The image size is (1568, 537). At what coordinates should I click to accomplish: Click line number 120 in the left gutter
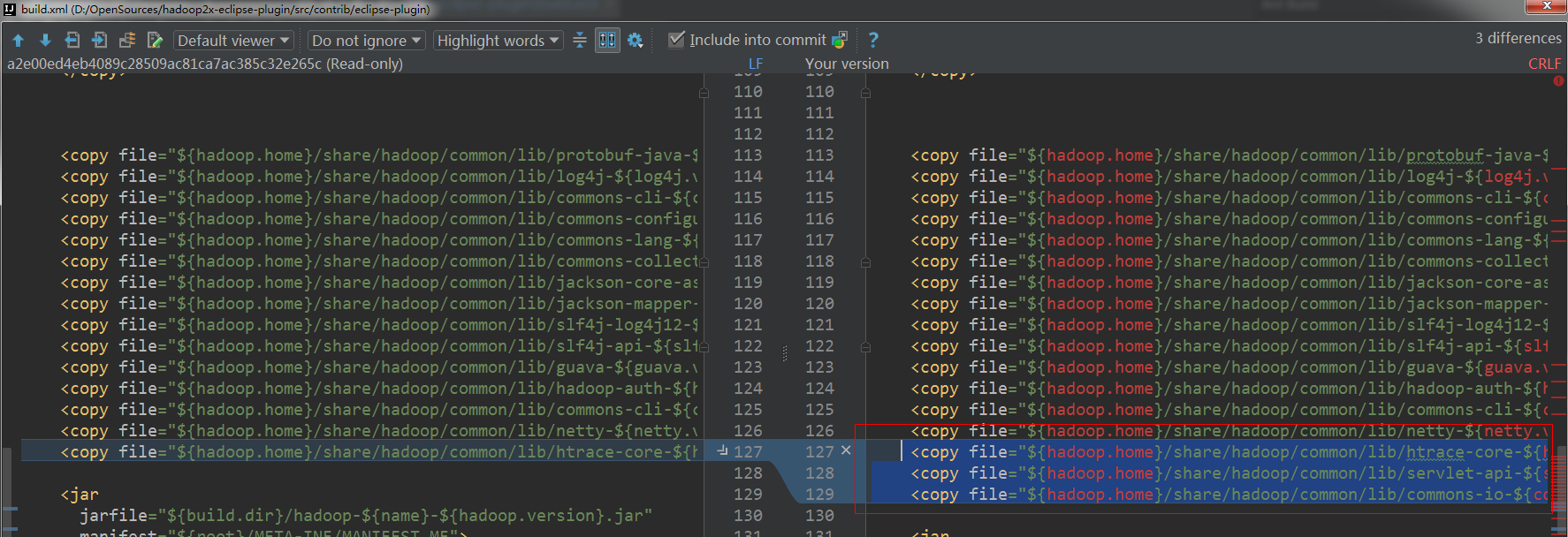[748, 304]
